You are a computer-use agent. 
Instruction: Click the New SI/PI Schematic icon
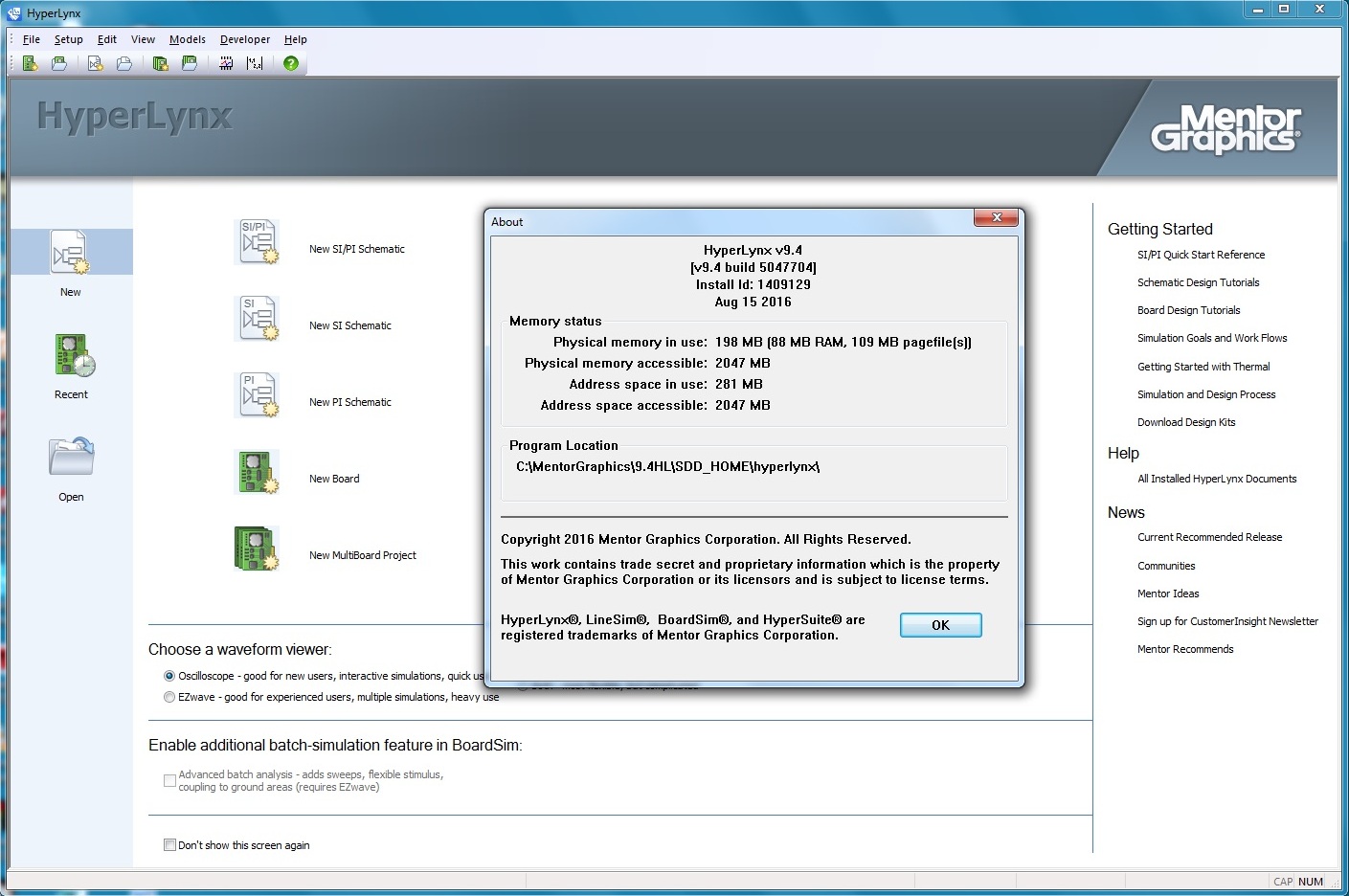[x=257, y=242]
